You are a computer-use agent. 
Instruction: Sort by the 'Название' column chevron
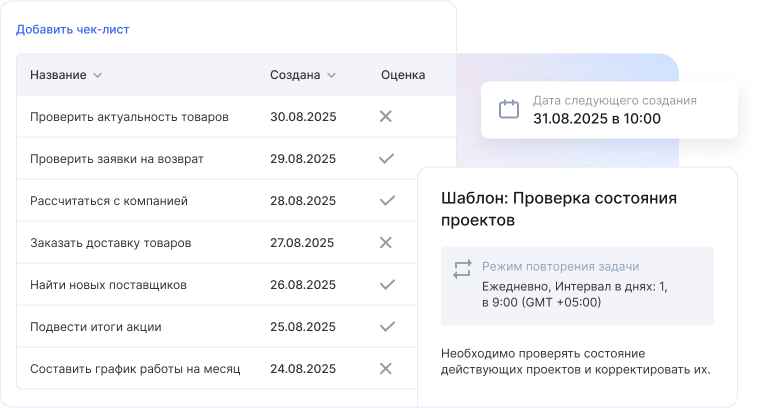coord(98,75)
